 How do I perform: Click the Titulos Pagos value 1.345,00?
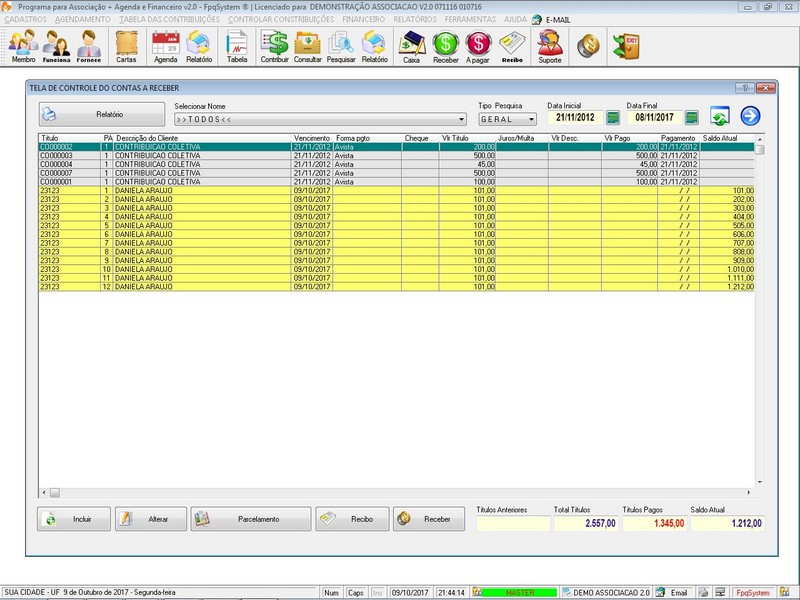(655, 523)
